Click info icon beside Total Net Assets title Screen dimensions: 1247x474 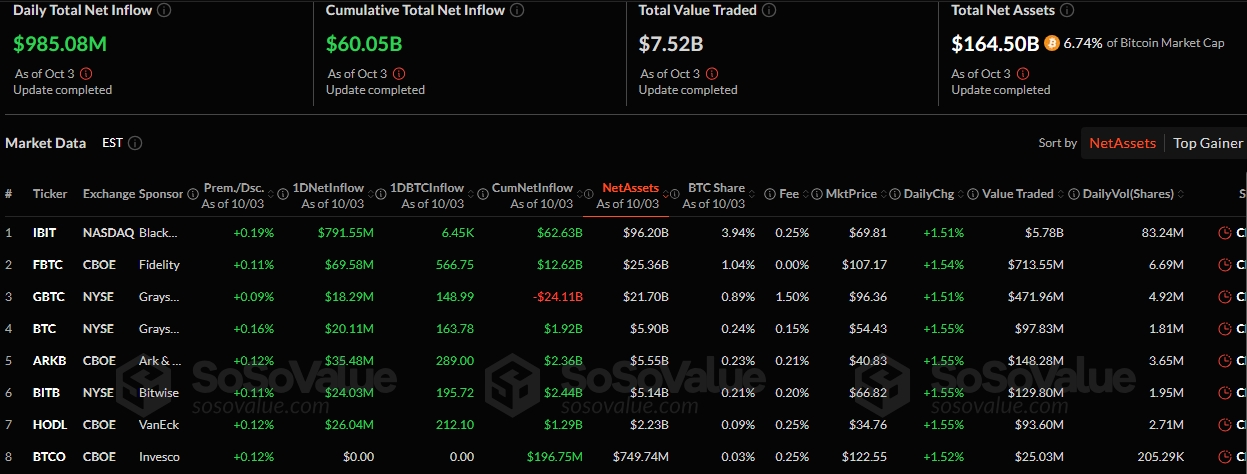[x=1066, y=10]
